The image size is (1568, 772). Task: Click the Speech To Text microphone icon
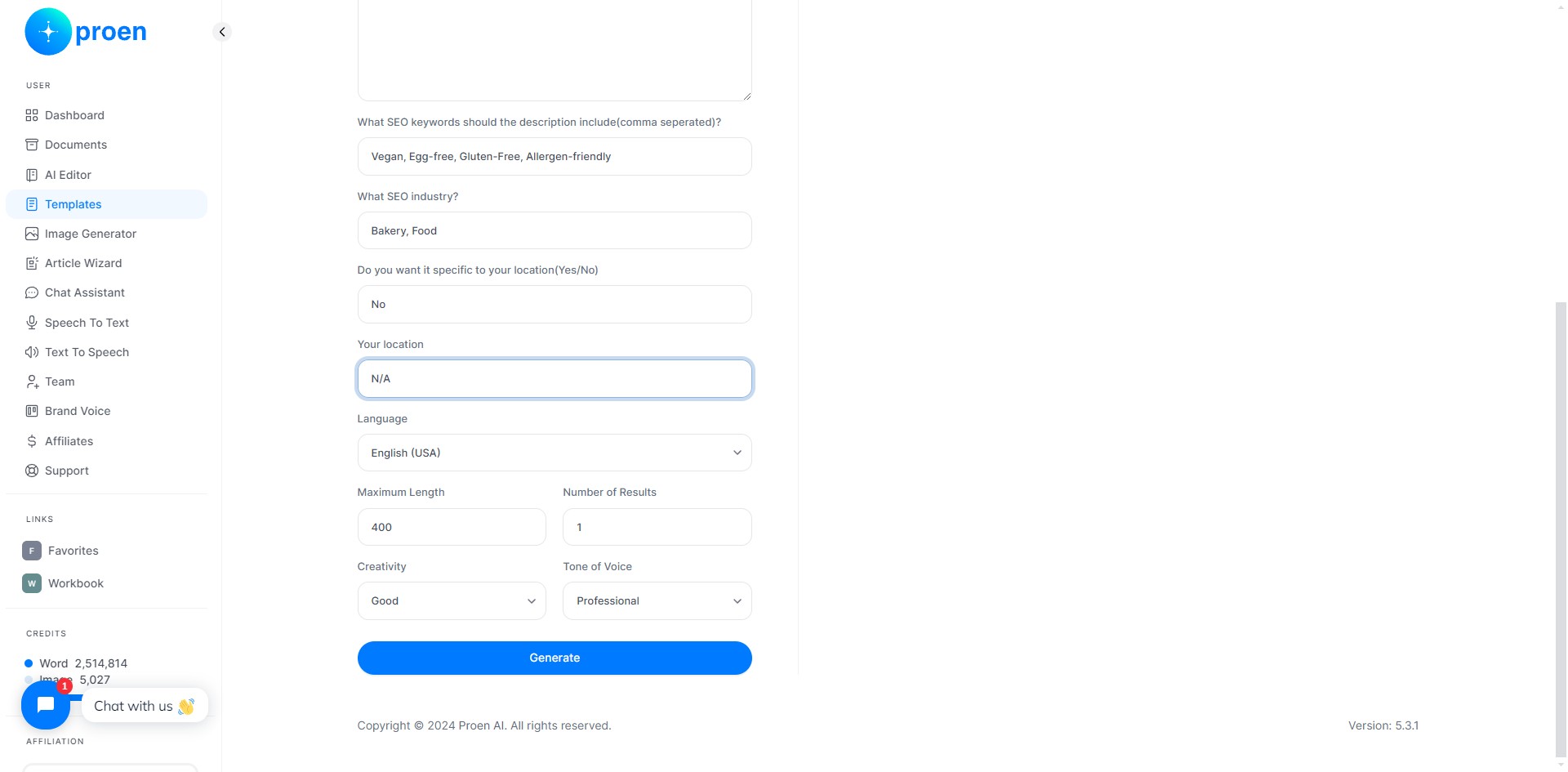click(32, 323)
